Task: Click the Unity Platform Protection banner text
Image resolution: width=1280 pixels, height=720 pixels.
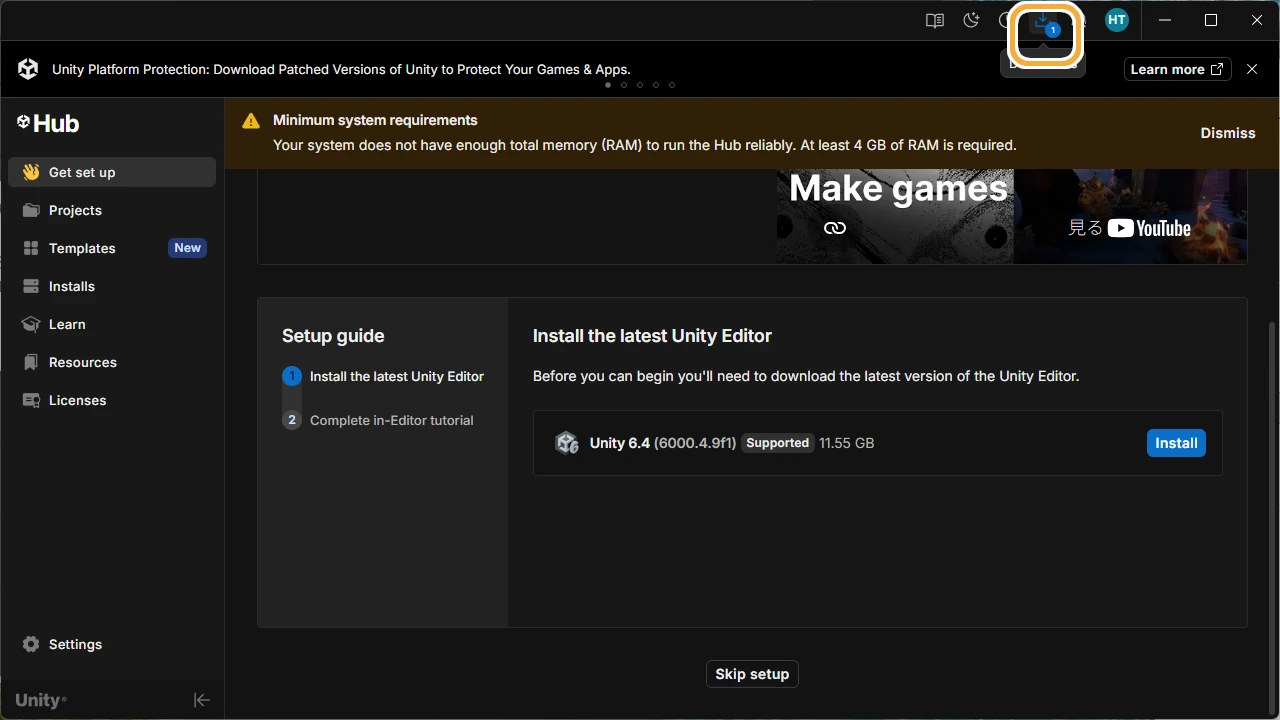Action: [341, 69]
